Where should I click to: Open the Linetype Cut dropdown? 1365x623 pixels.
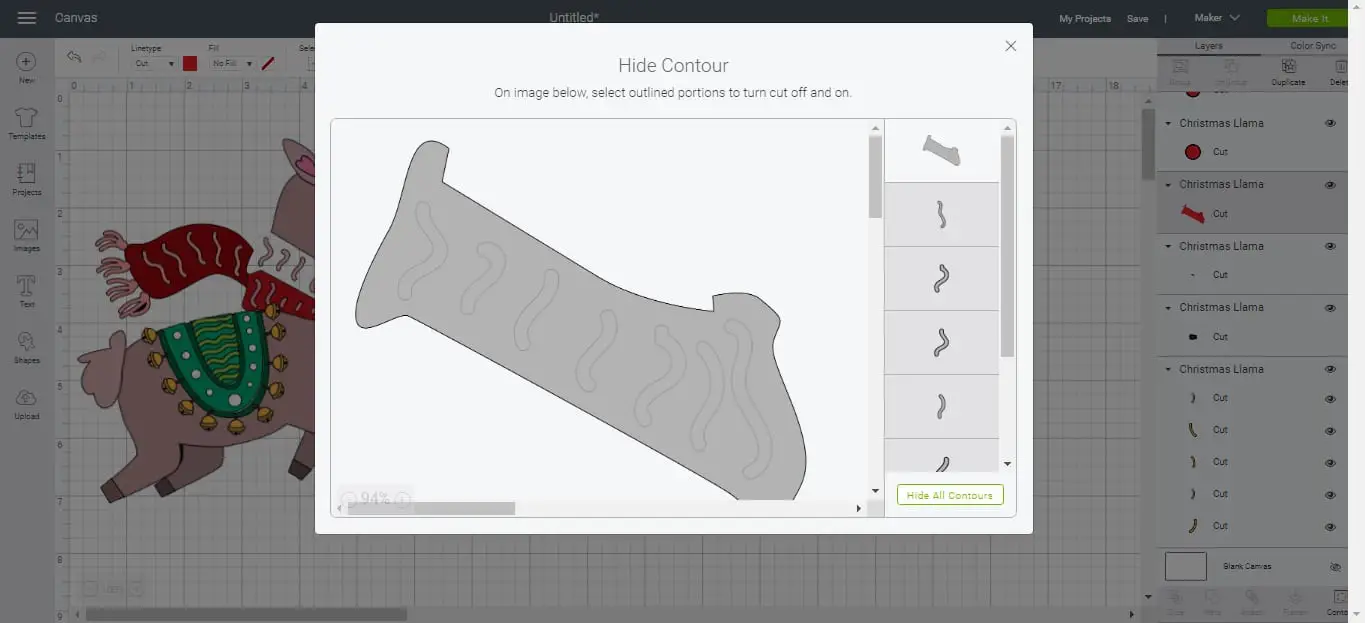154,63
